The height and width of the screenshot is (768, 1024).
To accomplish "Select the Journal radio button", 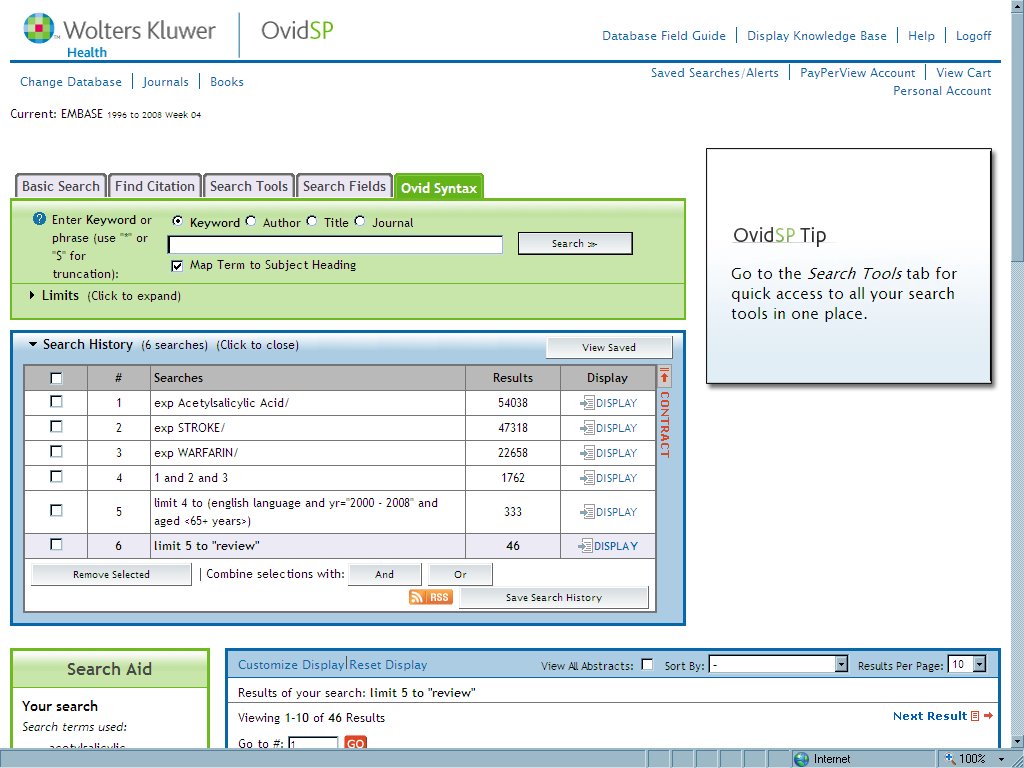I will point(360,221).
